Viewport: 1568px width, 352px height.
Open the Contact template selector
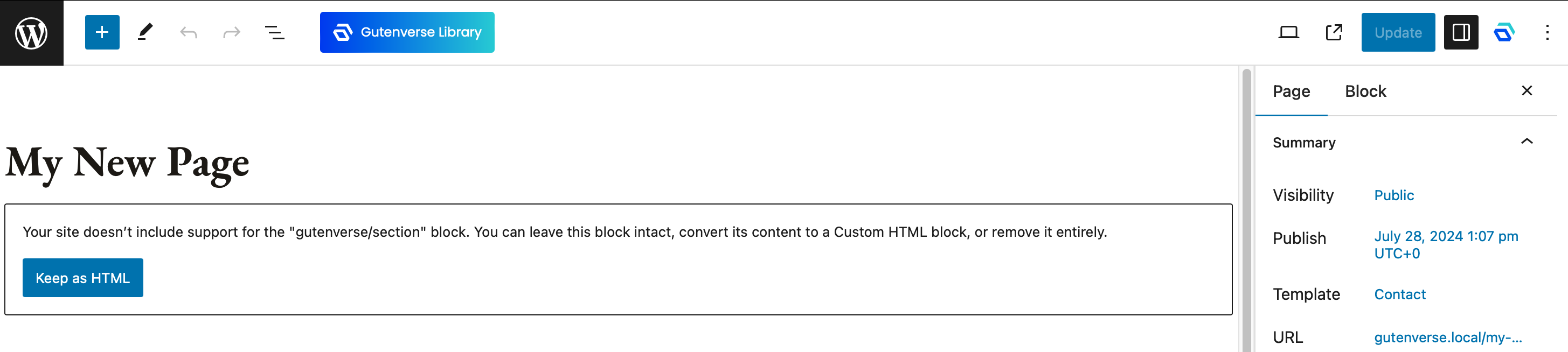pyautogui.click(x=1399, y=295)
